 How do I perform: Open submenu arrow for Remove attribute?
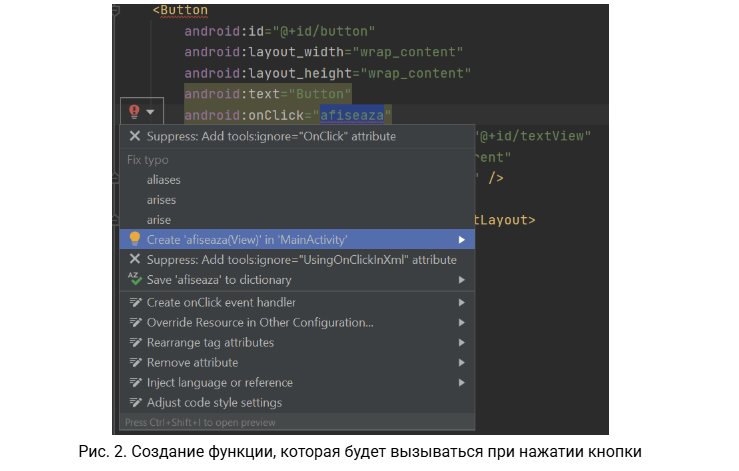(x=461, y=362)
